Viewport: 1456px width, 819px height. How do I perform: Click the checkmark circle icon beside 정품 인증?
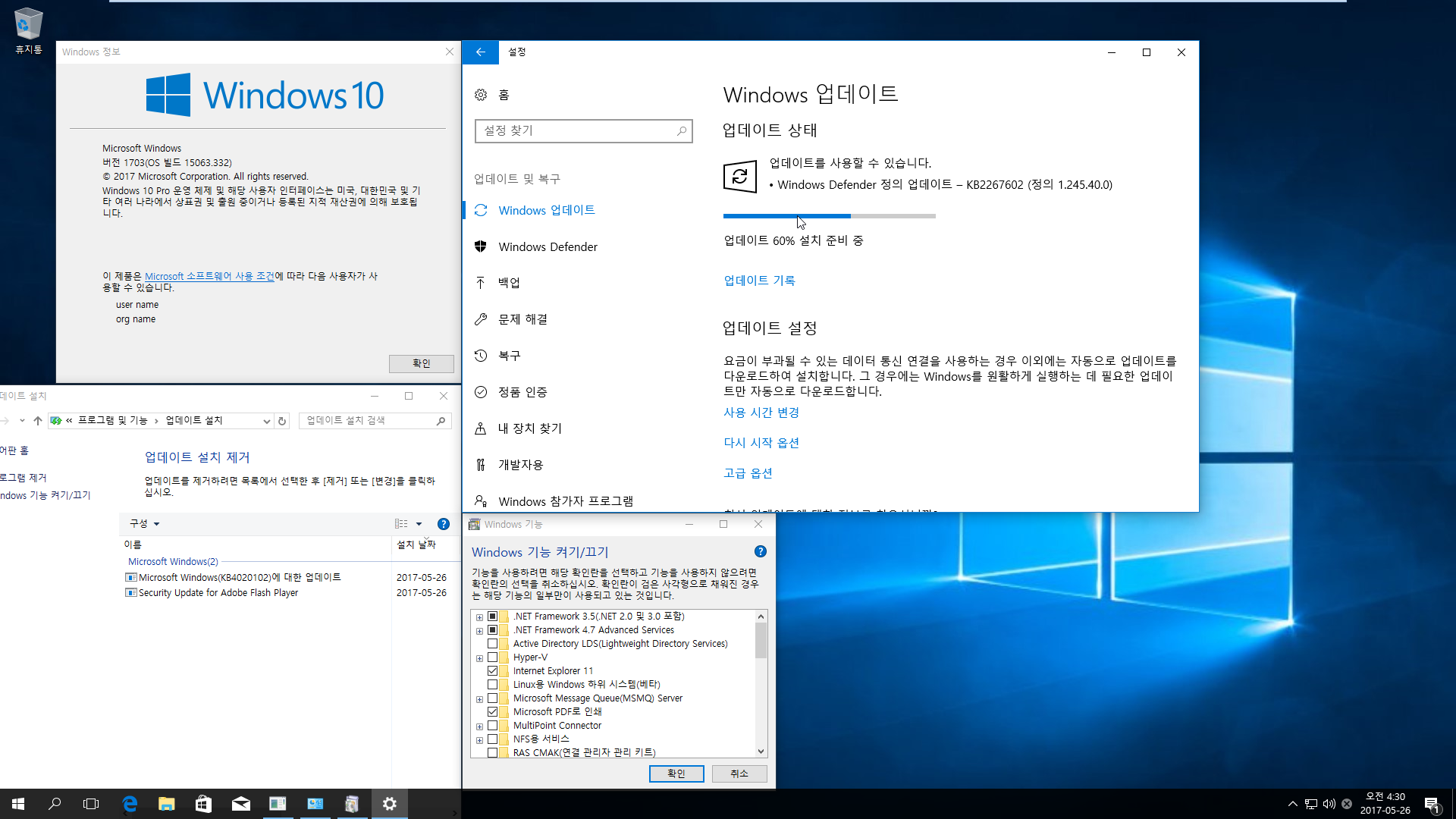click(481, 392)
